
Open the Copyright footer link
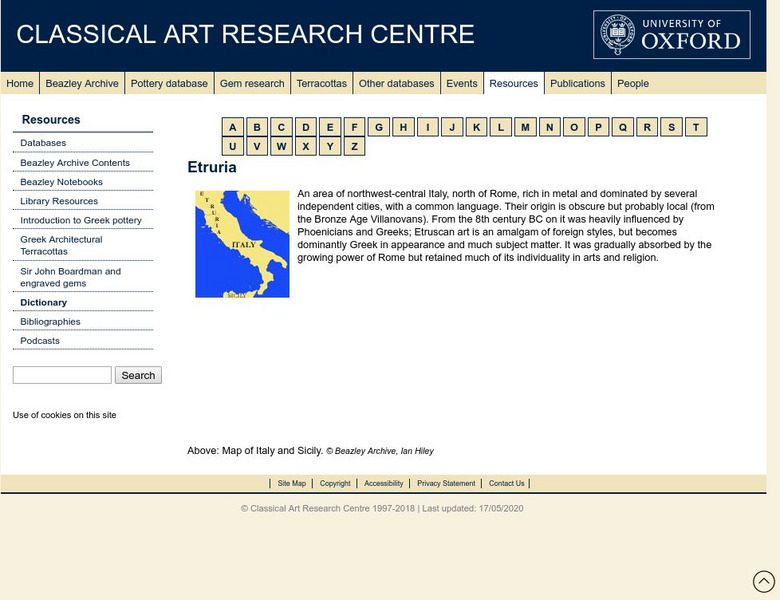click(x=335, y=483)
